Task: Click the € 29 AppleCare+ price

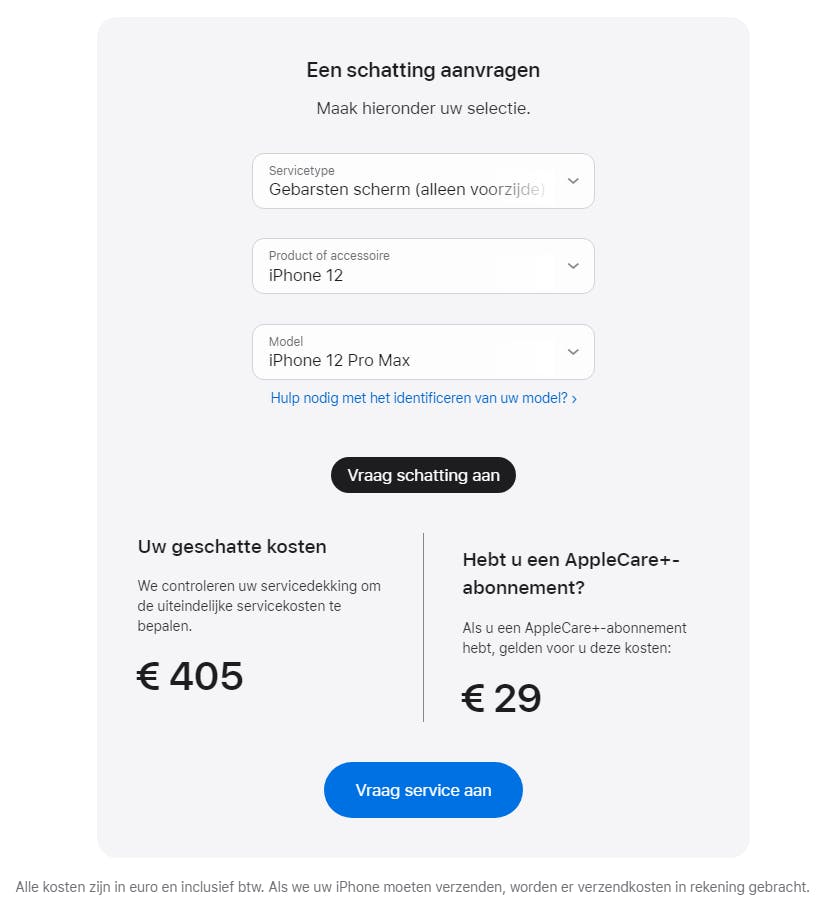Action: tap(502, 699)
